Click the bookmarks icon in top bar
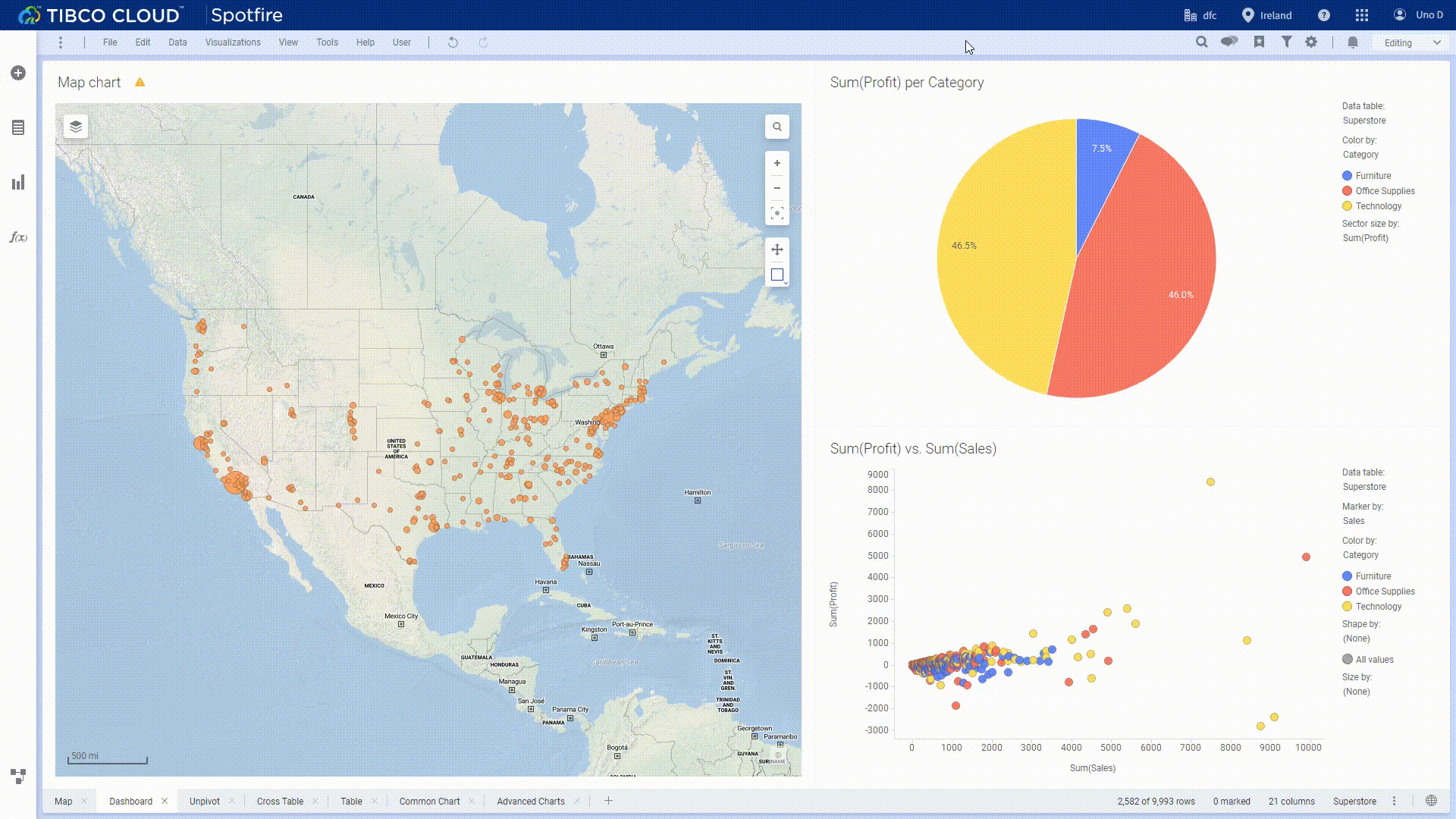This screenshot has width=1456, height=819. point(1258,42)
